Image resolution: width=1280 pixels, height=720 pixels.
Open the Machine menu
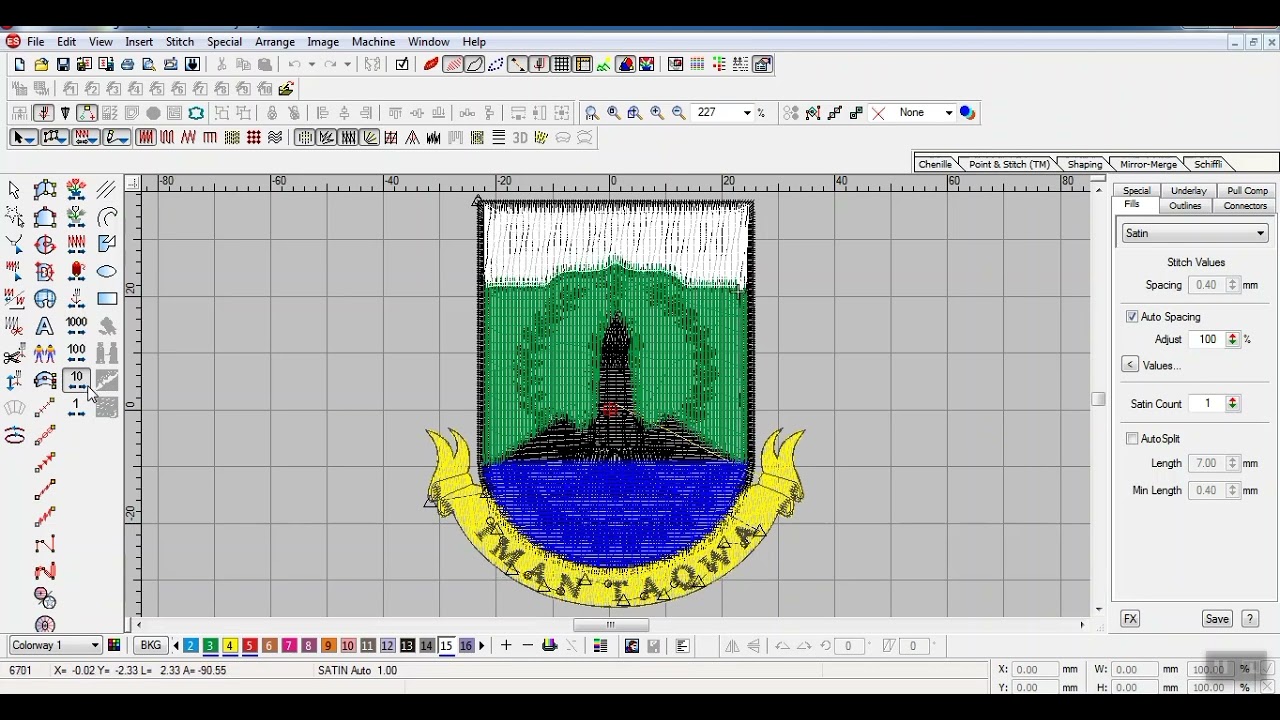tap(373, 42)
